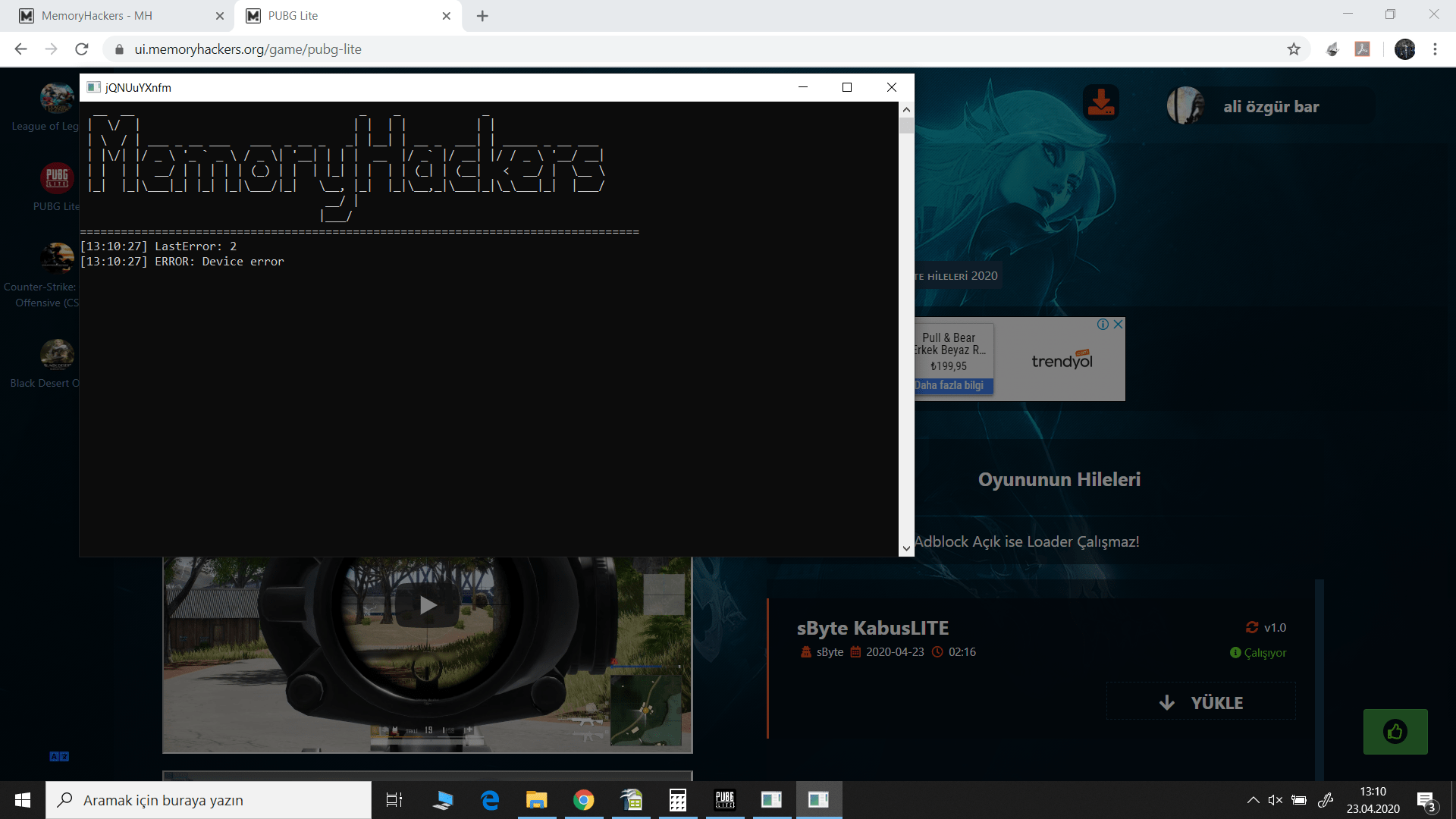Select the ERROR: Device error console line
Image resolution: width=1456 pixels, height=819 pixels.
tap(182, 262)
